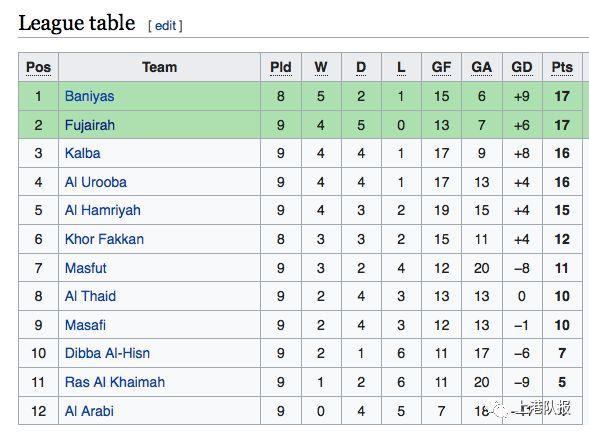The width and height of the screenshot is (589, 434).
Task: Click the GF column header
Action: (441, 68)
